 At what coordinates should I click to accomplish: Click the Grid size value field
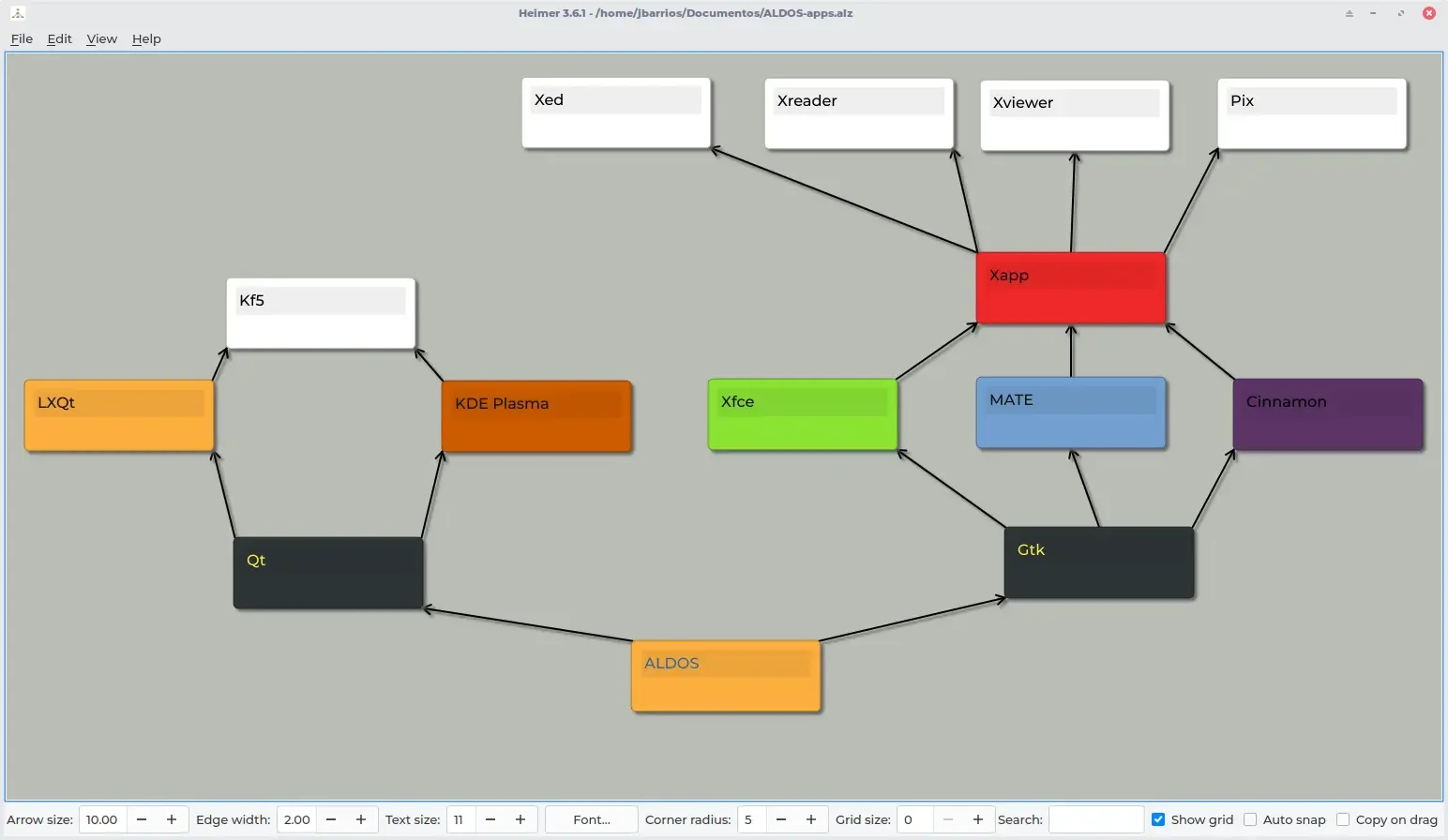(915, 819)
